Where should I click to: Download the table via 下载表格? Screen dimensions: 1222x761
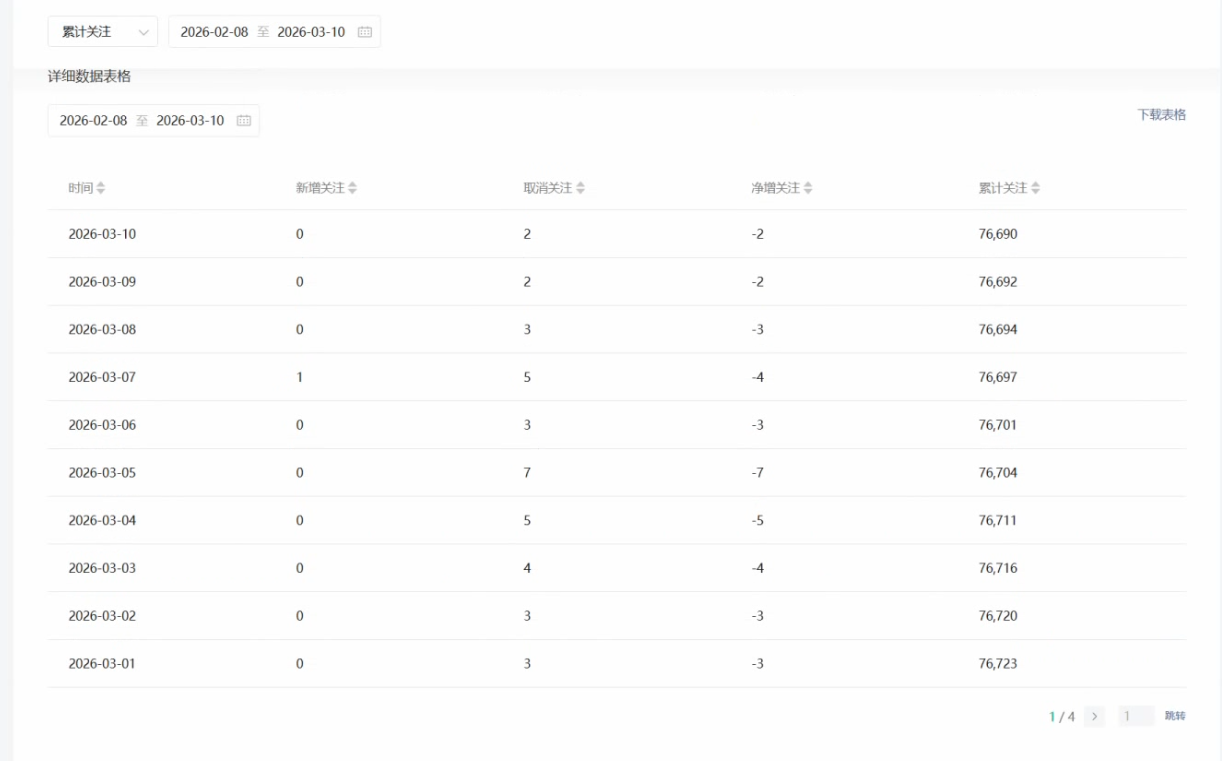click(1161, 115)
